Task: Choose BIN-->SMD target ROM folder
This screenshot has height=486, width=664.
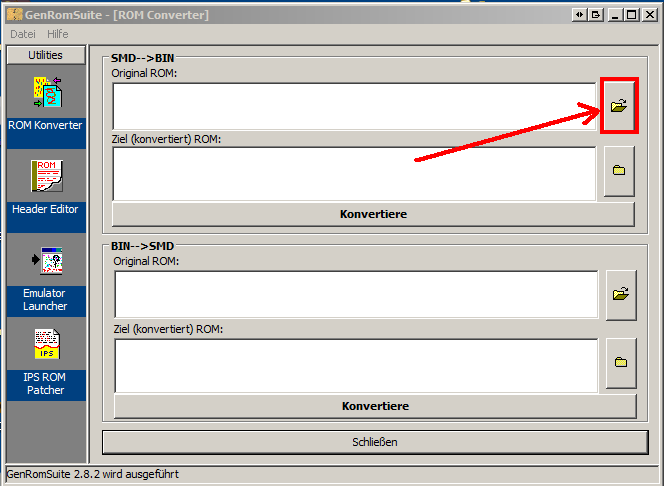Action: coord(621,362)
